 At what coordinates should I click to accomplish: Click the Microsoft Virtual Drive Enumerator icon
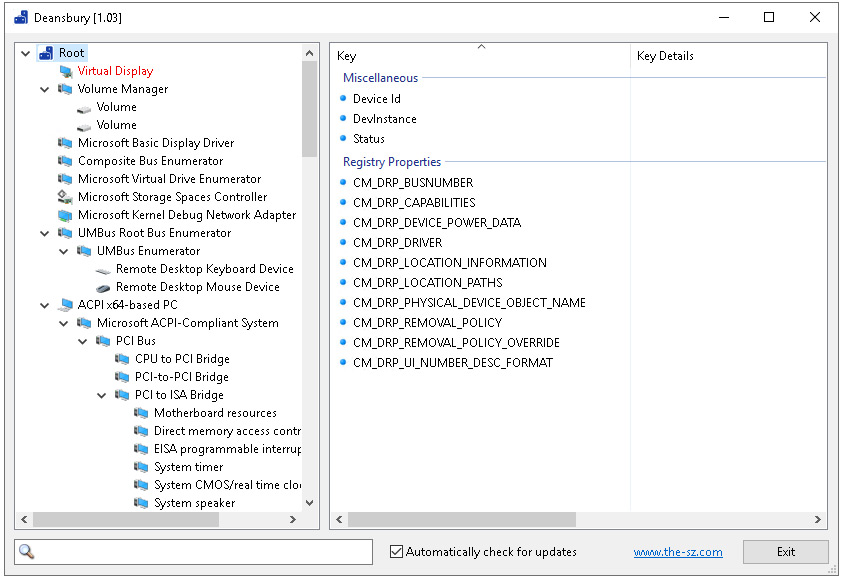65,179
